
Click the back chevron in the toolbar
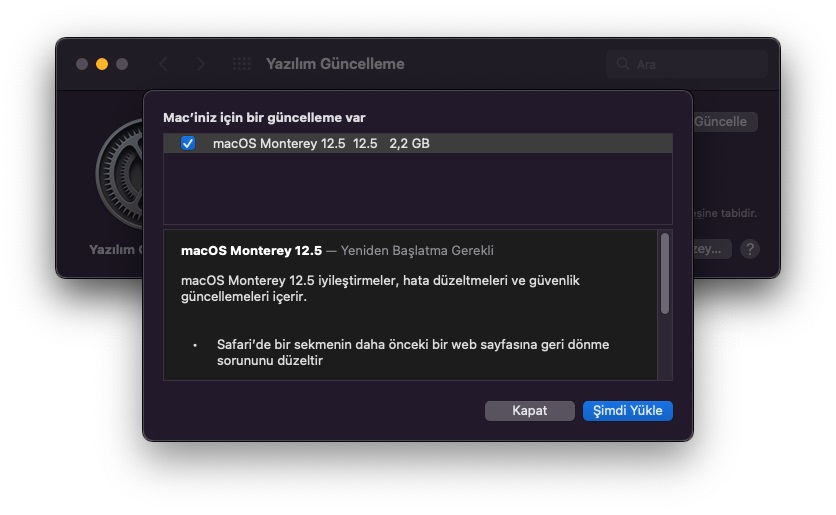[163, 64]
